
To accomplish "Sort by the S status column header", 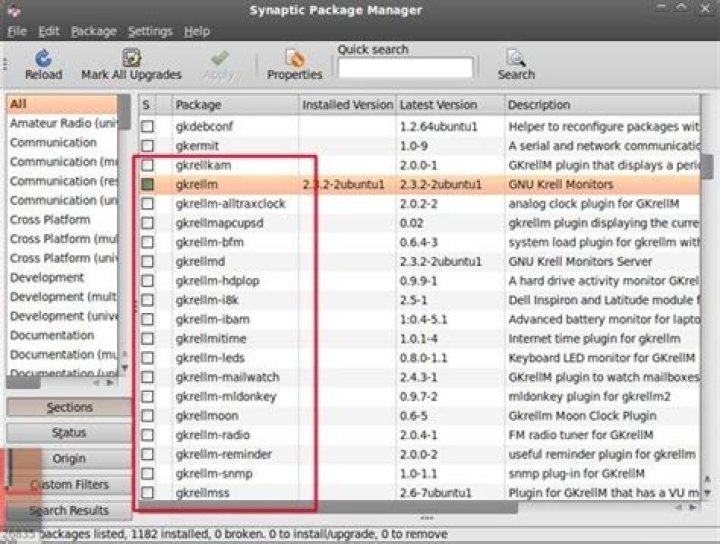I will pyautogui.click(x=147, y=105).
